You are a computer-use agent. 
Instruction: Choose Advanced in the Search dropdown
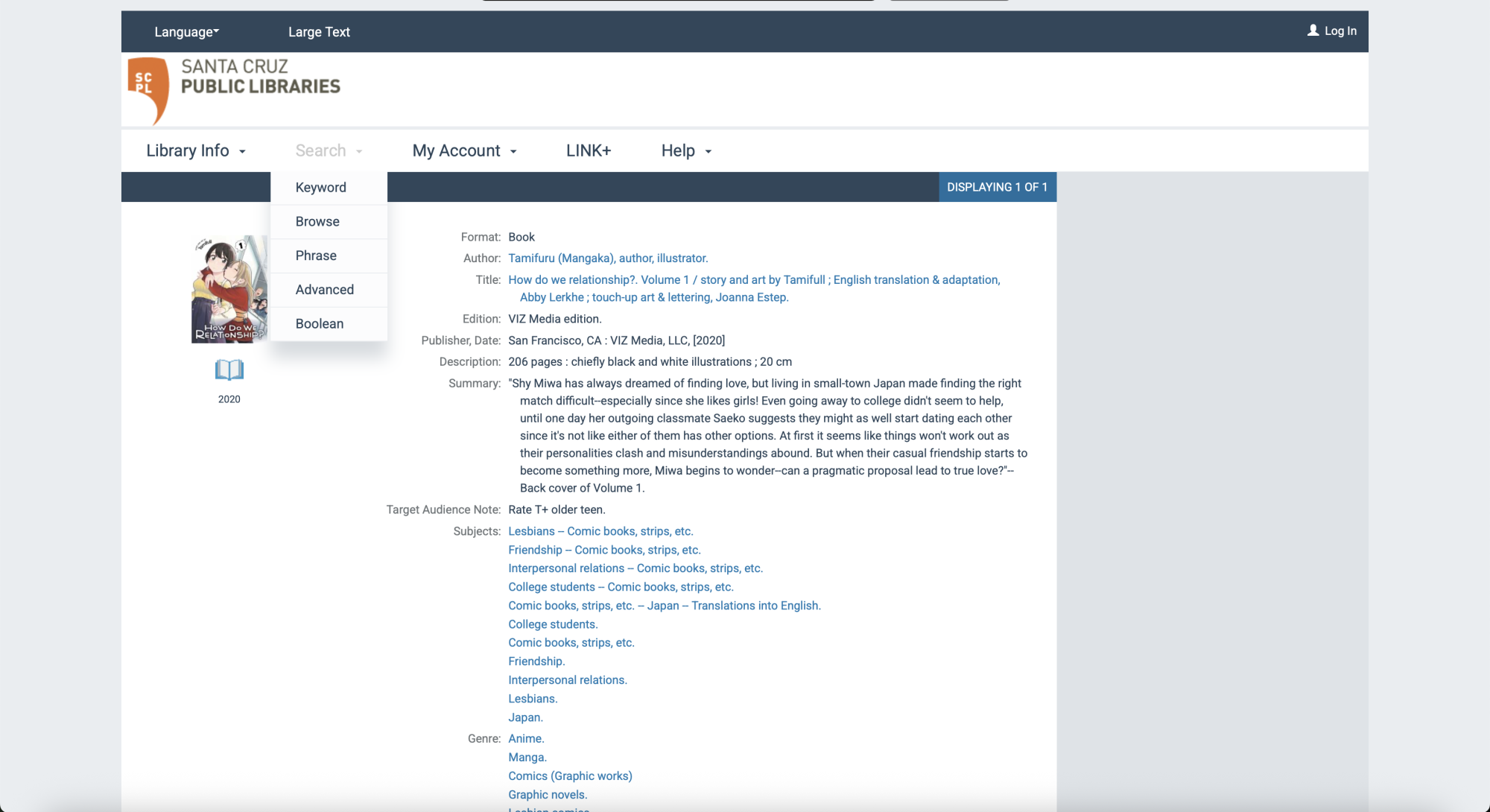pyautogui.click(x=325, y=289)
